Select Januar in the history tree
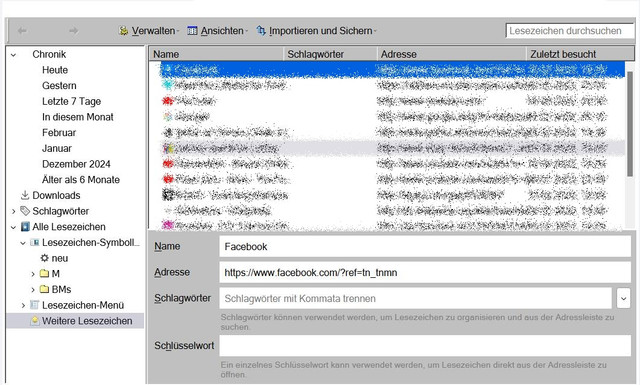 (57, 149)
